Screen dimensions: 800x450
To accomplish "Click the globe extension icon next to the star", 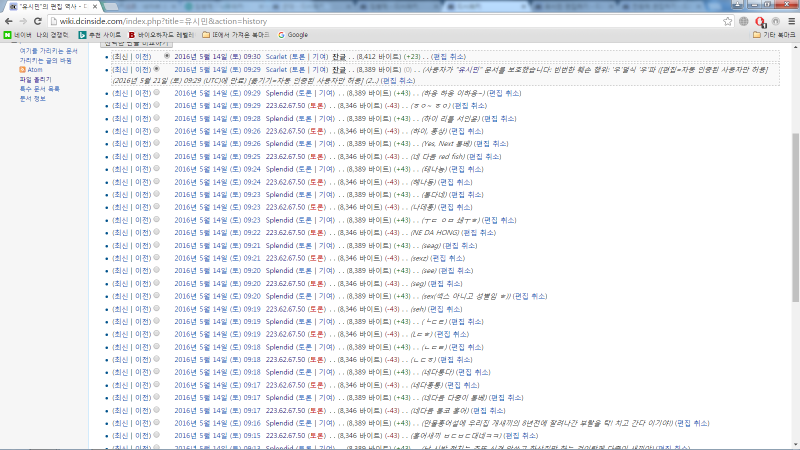I will coord(743,21).
